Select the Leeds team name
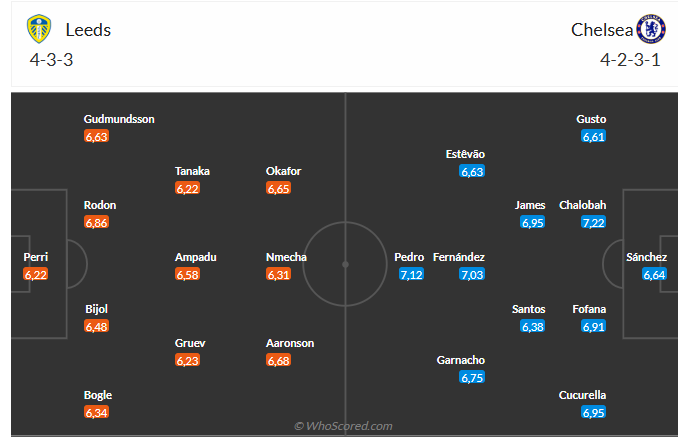 (88, 30)
